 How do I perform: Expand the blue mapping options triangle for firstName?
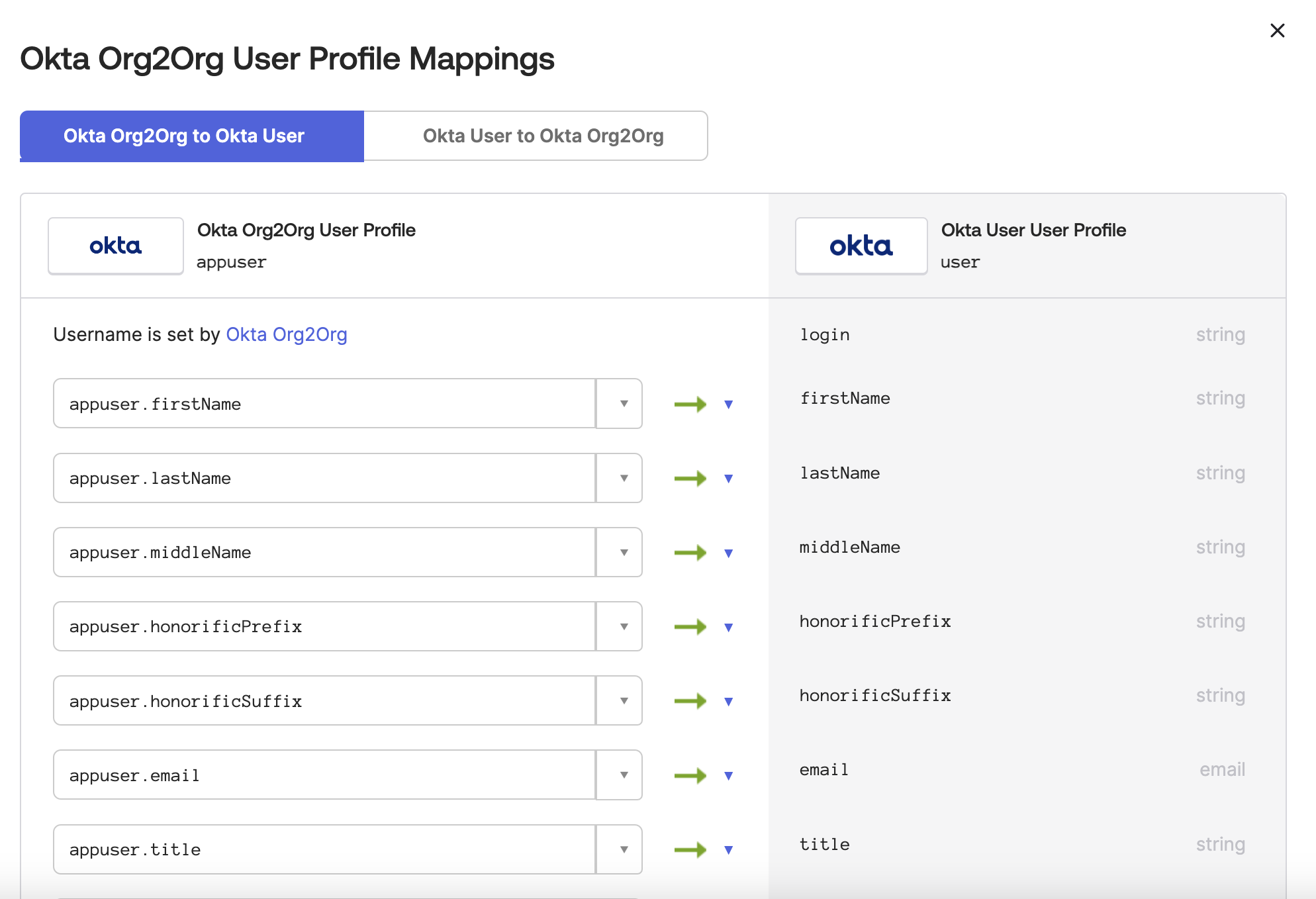(728, 404)
